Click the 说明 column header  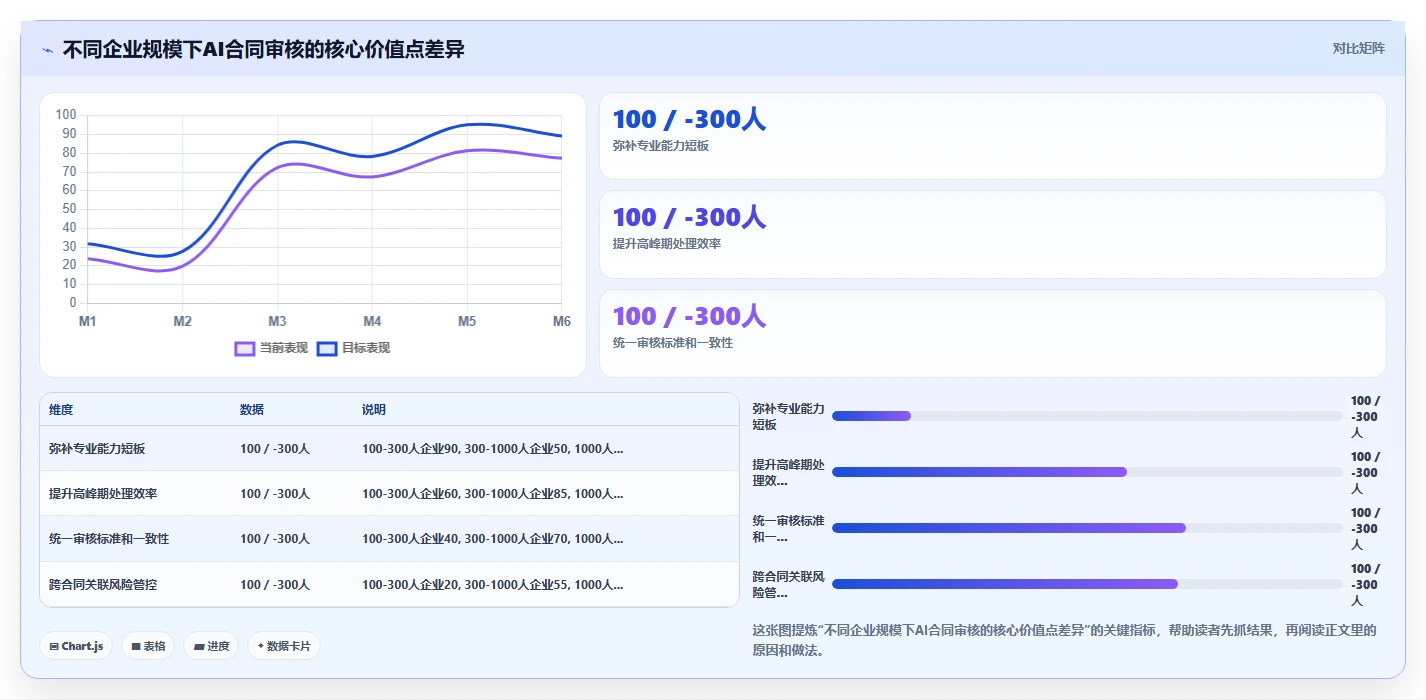coord(374,410)
